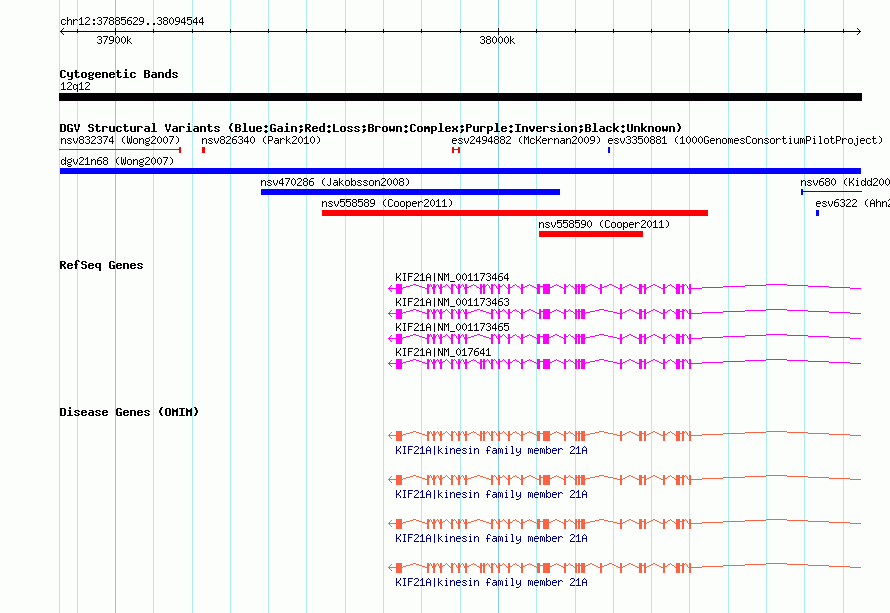
Task: Select KIF21A|NM_017641 transcript label
Action: [443, 352]
